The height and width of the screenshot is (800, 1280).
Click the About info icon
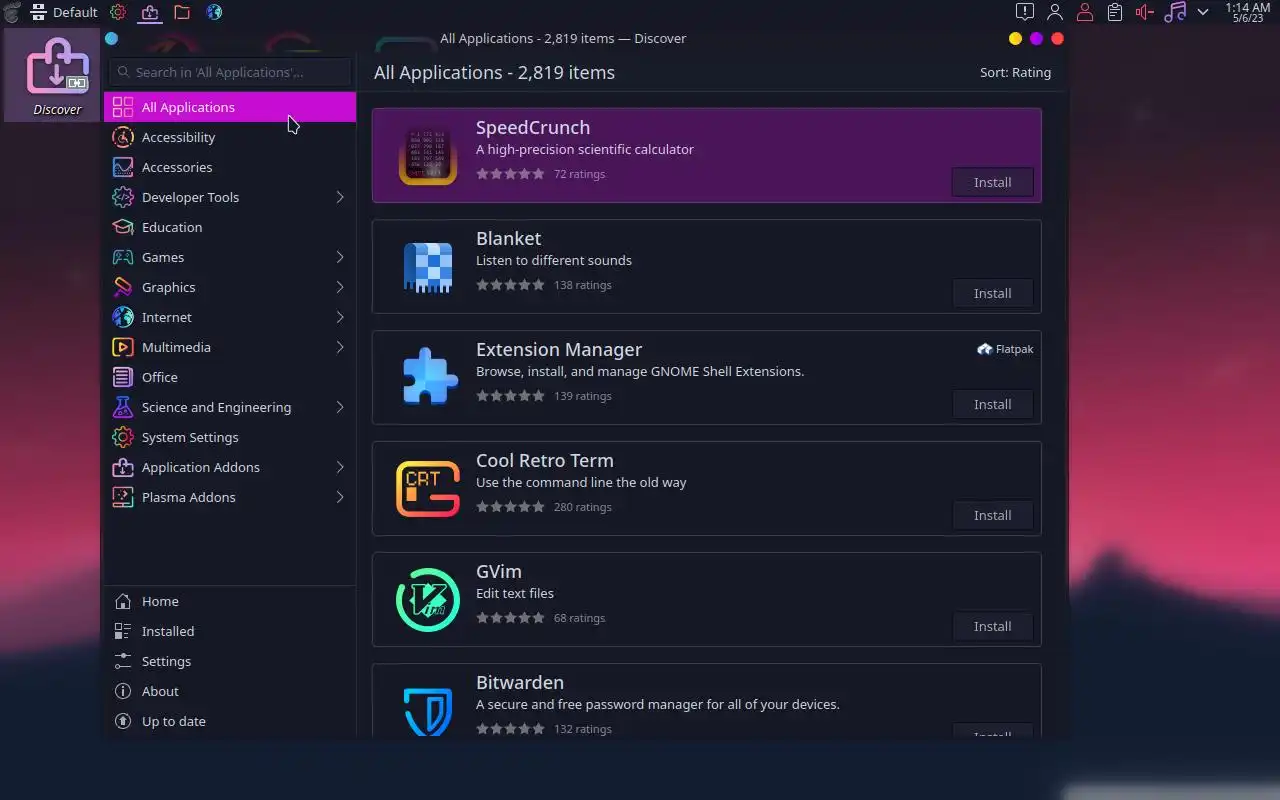pyautogui.click(x=123, y=691)
